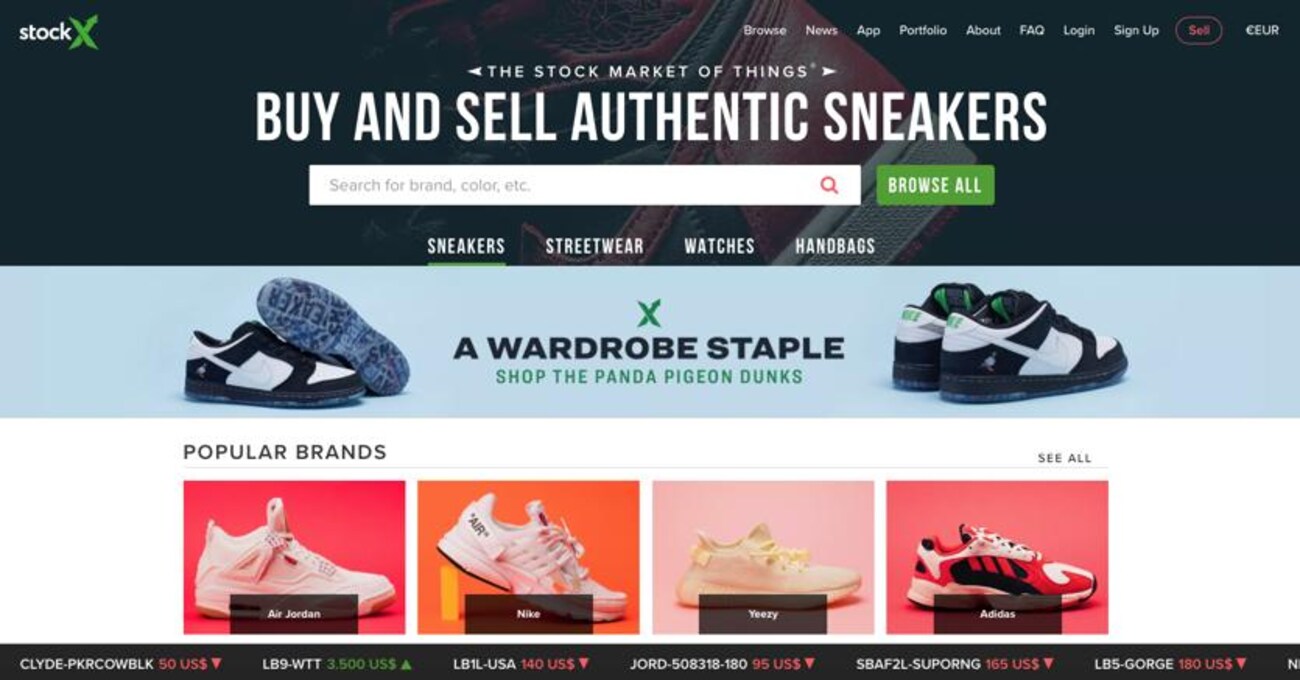Open the Watches tab
This screenshot has height=680, width=1300.
click(719, 246)
